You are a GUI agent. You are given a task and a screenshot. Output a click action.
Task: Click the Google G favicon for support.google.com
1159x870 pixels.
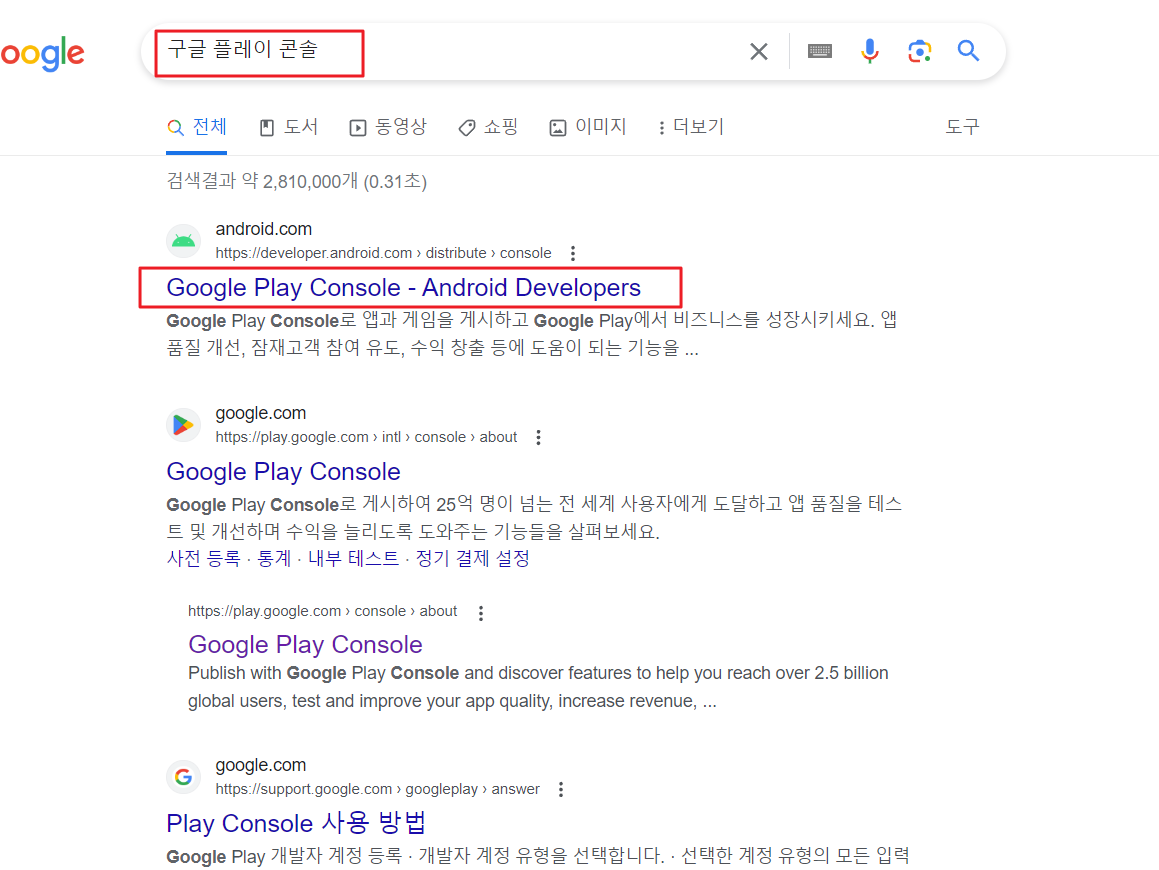[183, 777]
